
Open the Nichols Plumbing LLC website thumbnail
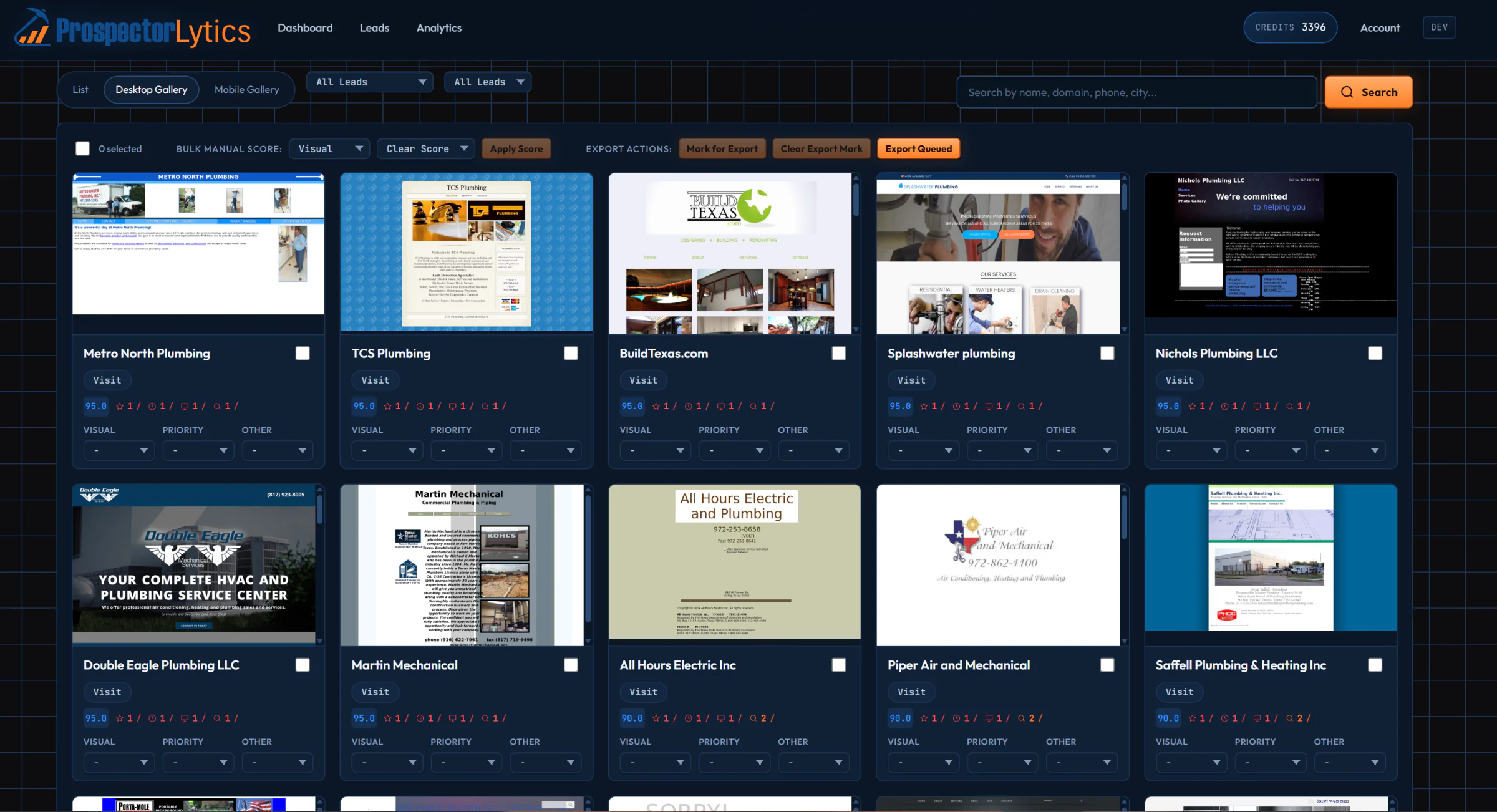pos(1271,245)
